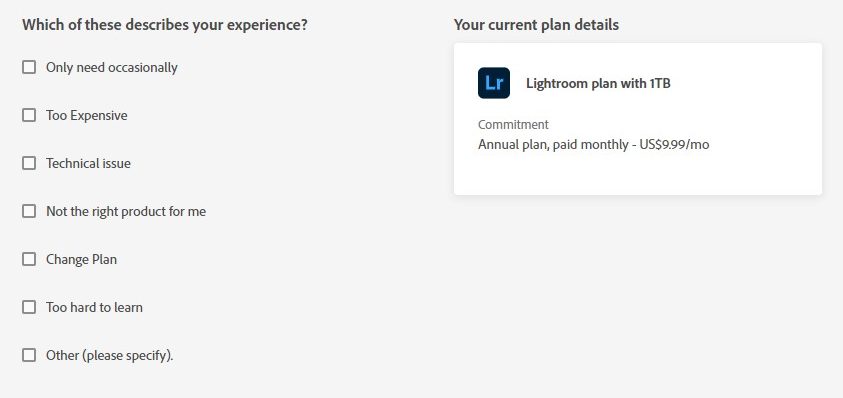
Task: Mark the 'Change Plan' checkbox
Action: [x=29, y=259]
